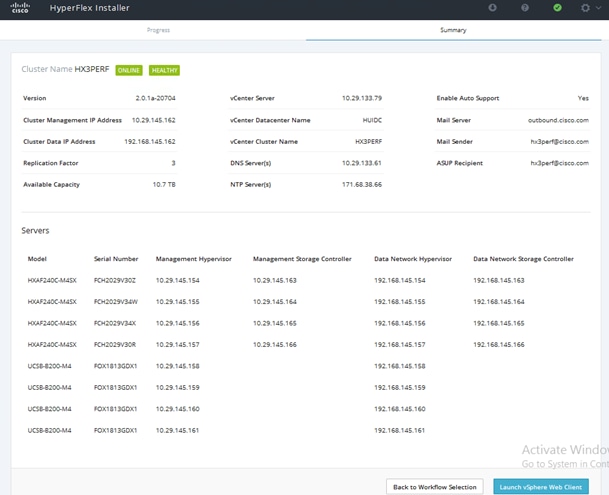Click the vCenter Server value 10.29.133.79
Image resolution: width=609 pixels, height=495 pixels.
(x=362, y=98)
